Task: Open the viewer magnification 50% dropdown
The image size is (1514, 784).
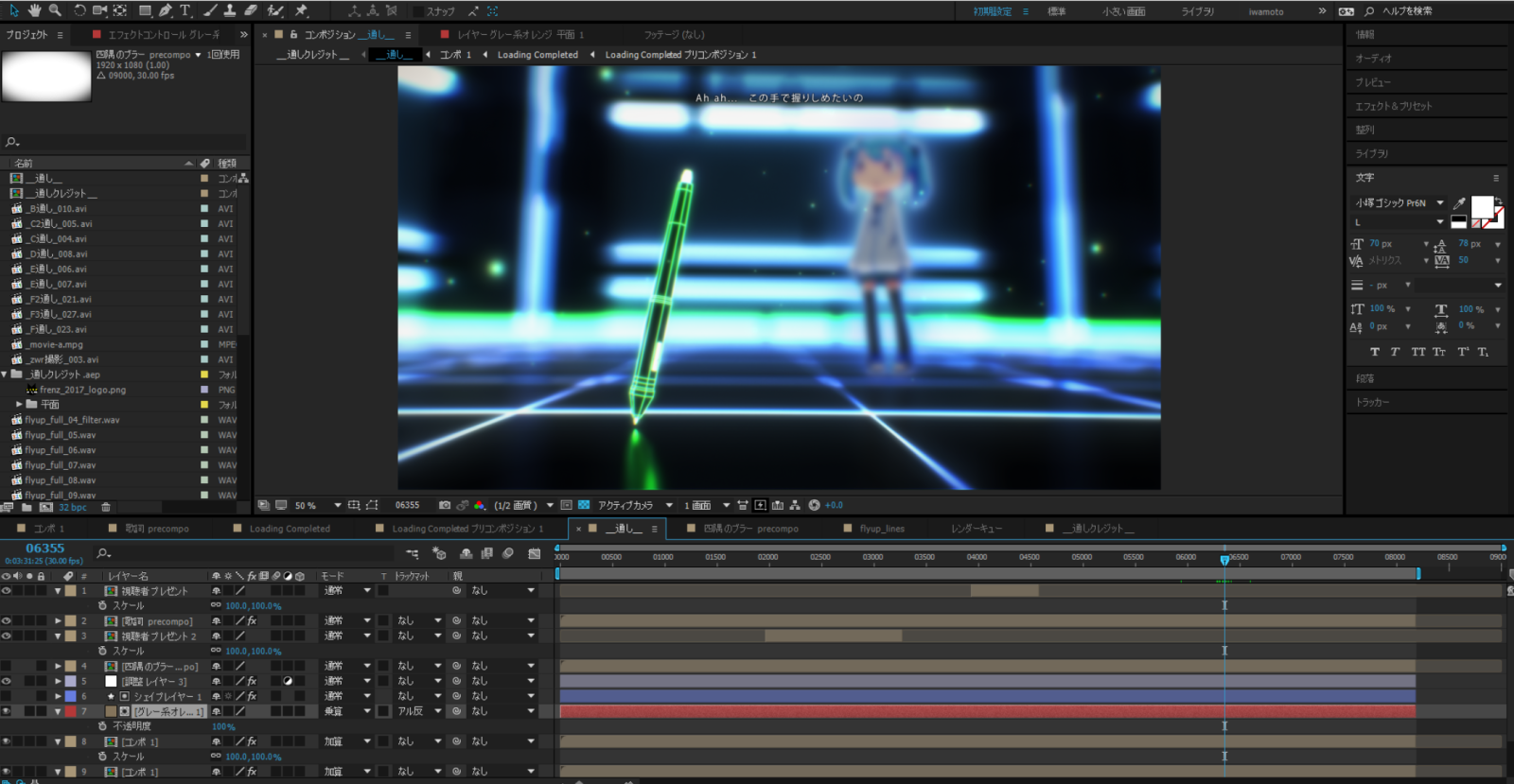Action: tap(318, 505)
